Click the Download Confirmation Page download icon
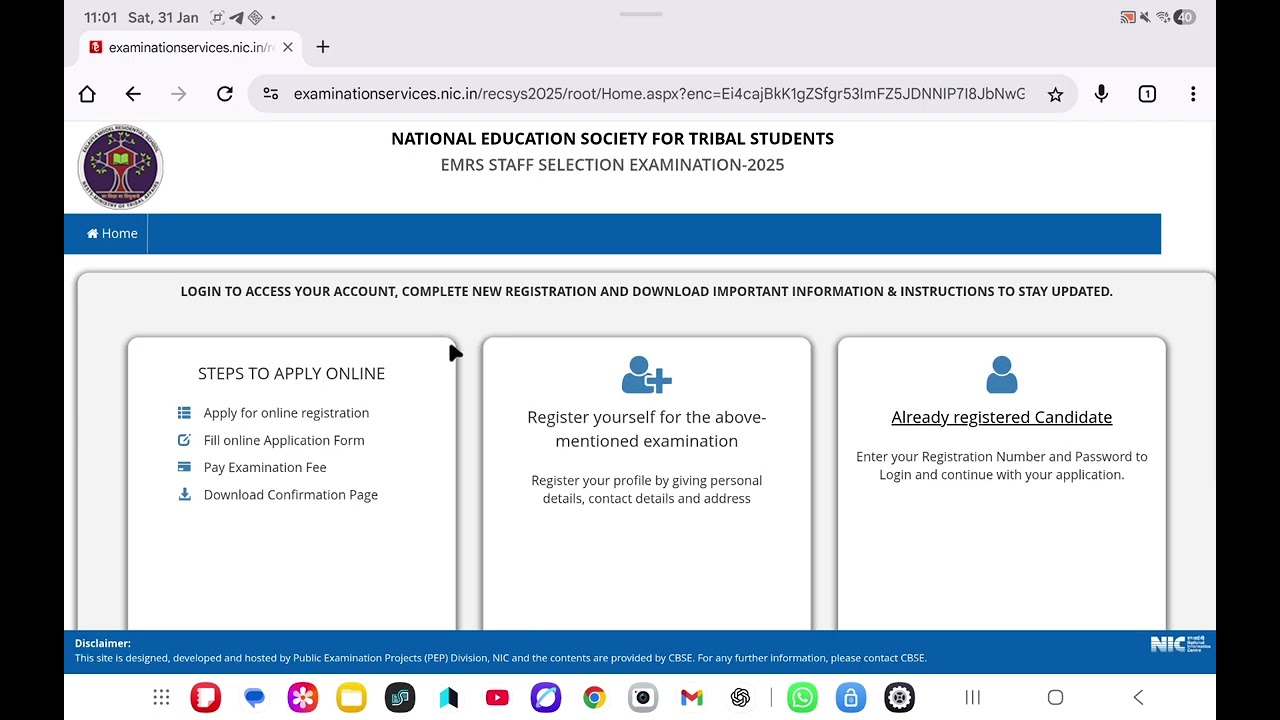Screen dimensions: 1280x720 pos(184,494)
